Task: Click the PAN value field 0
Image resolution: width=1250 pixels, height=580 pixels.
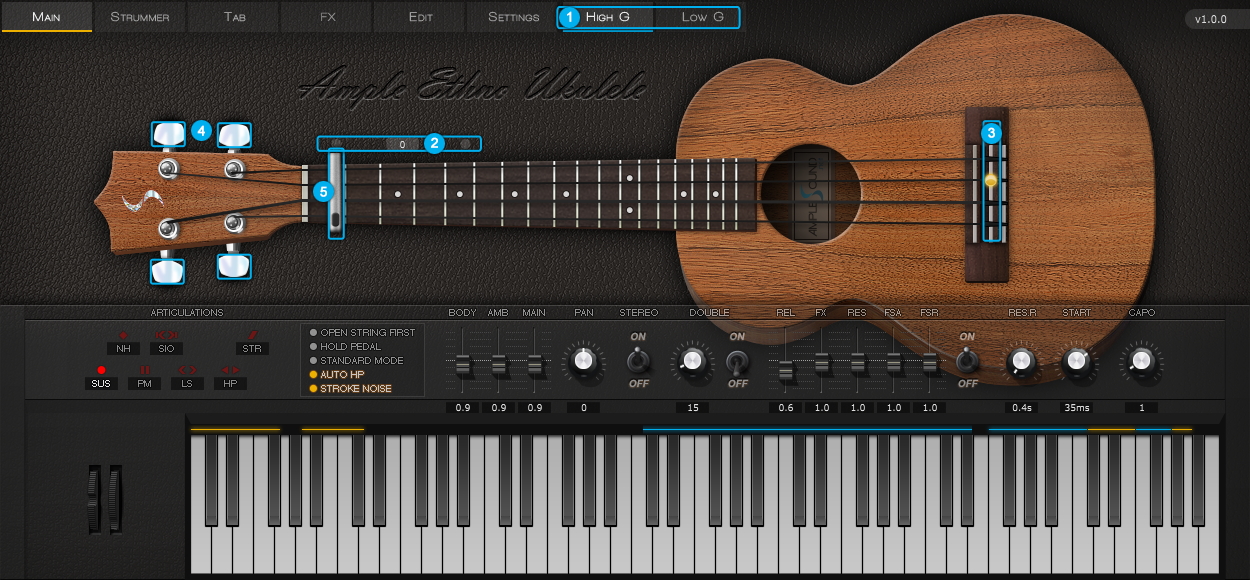Action: click(583, 408)
